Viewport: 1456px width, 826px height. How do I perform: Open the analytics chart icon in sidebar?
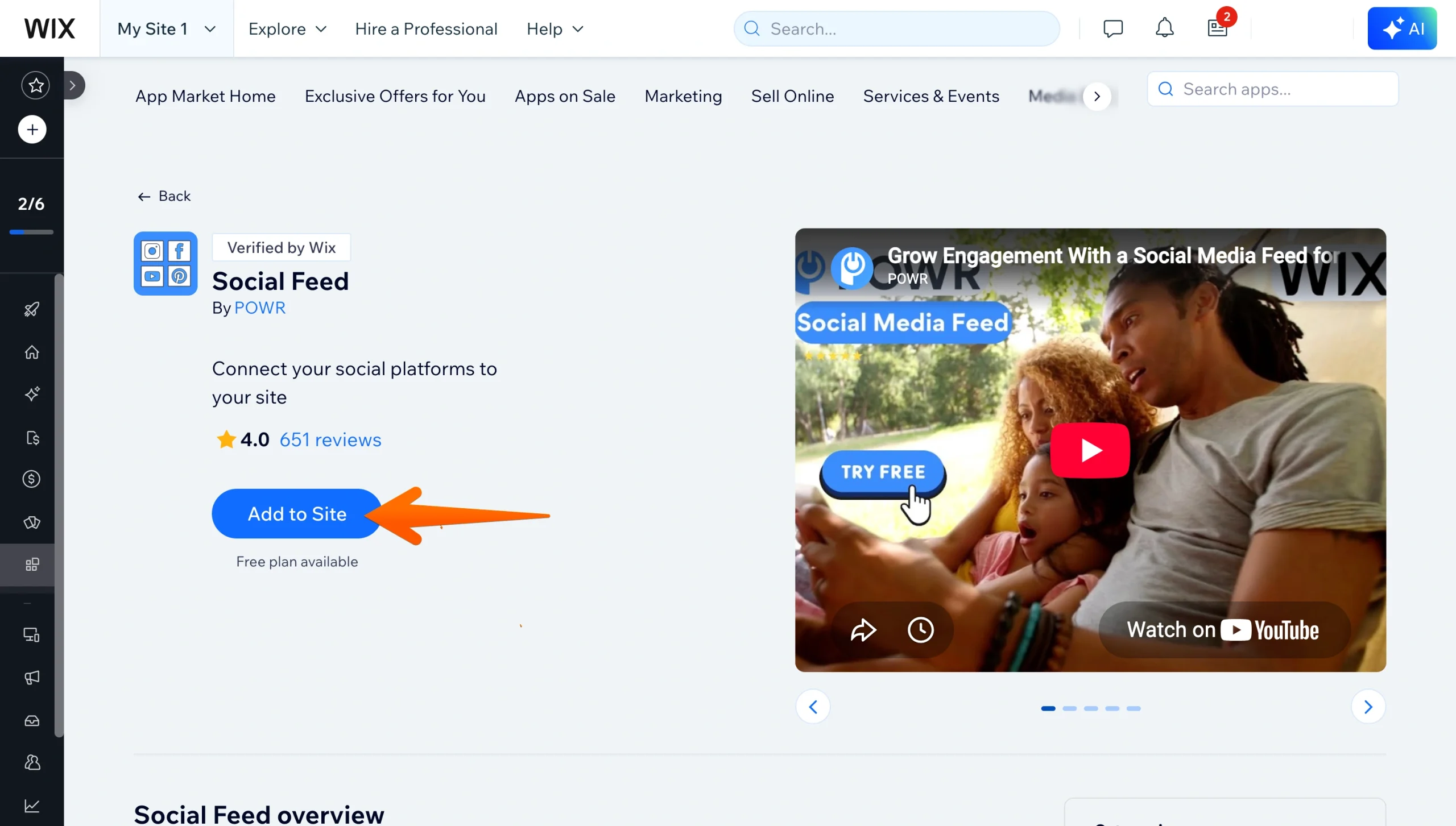[x=32, y=805]
